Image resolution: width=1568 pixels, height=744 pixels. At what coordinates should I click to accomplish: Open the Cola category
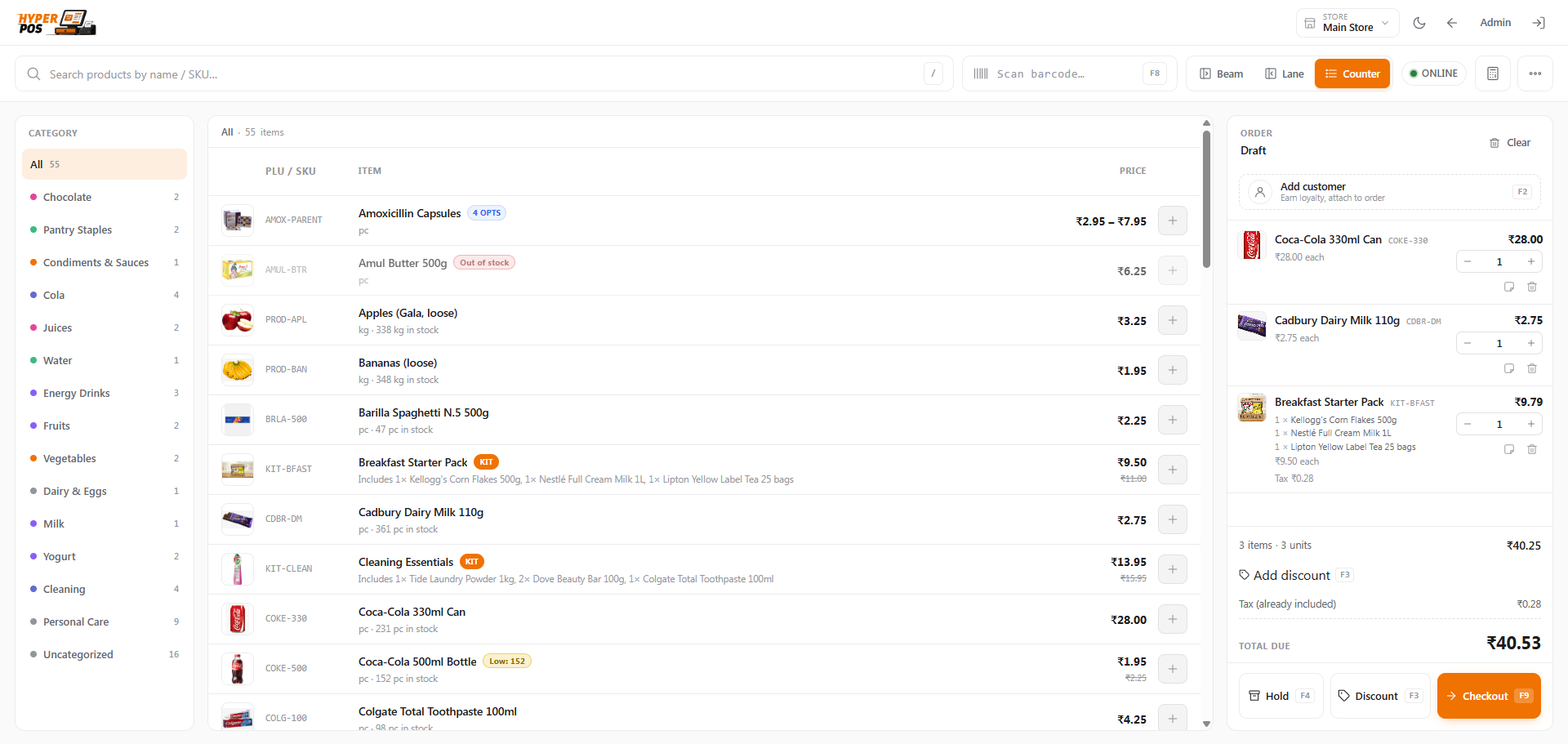point(105,295)
